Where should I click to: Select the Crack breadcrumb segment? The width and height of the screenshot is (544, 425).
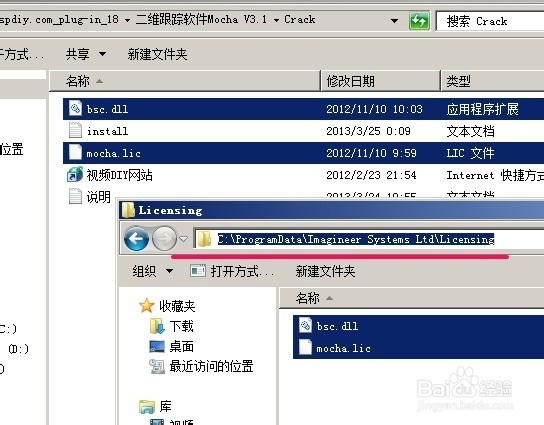pyautogui.click(x=300, y=19)
